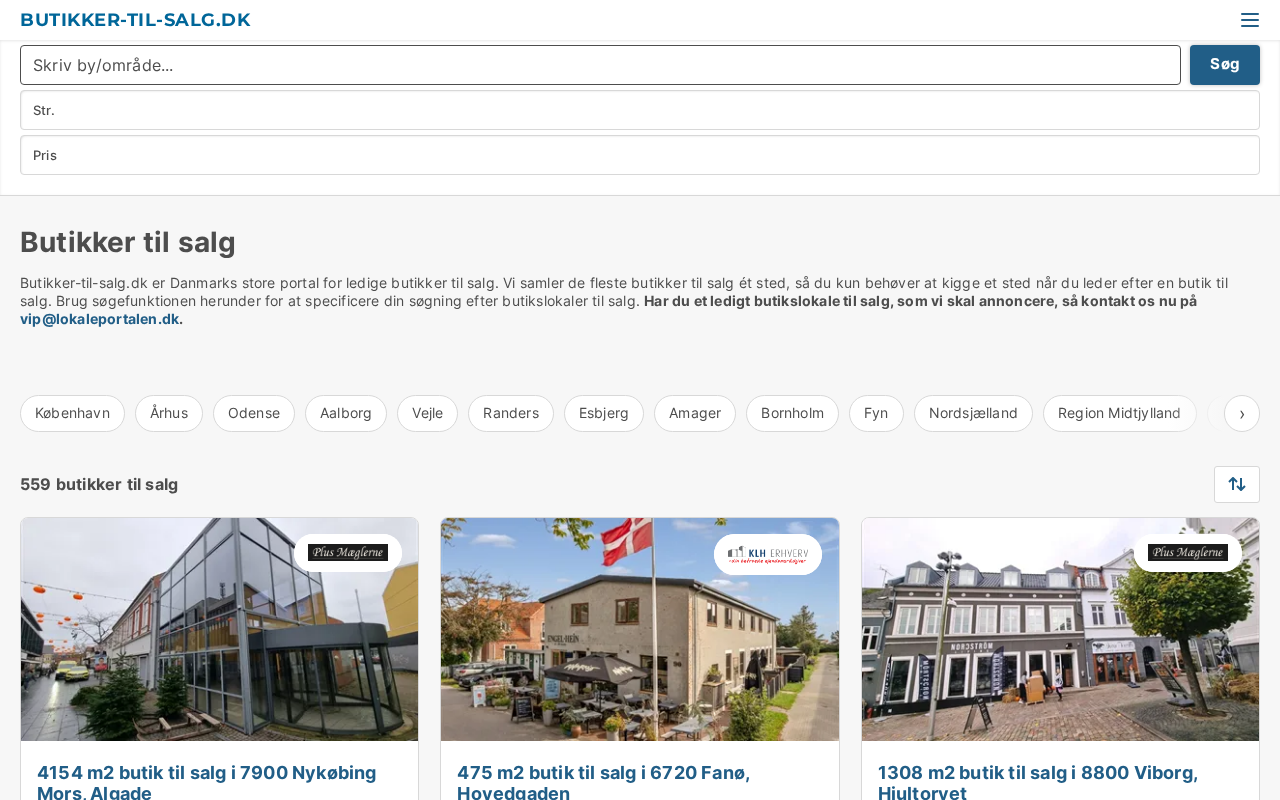Expand the Pris price filter
Screen dimensions: 1280x800
click(x=640, y=155)
